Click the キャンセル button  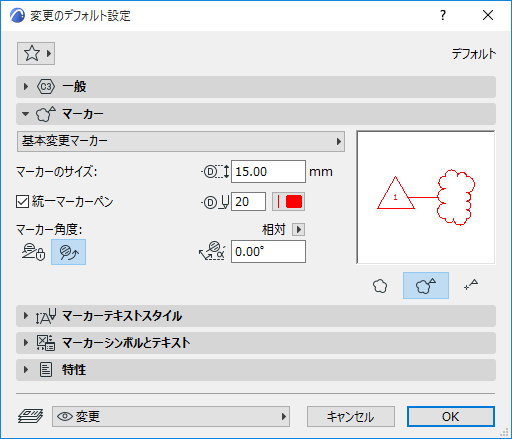tap(351, 416)
